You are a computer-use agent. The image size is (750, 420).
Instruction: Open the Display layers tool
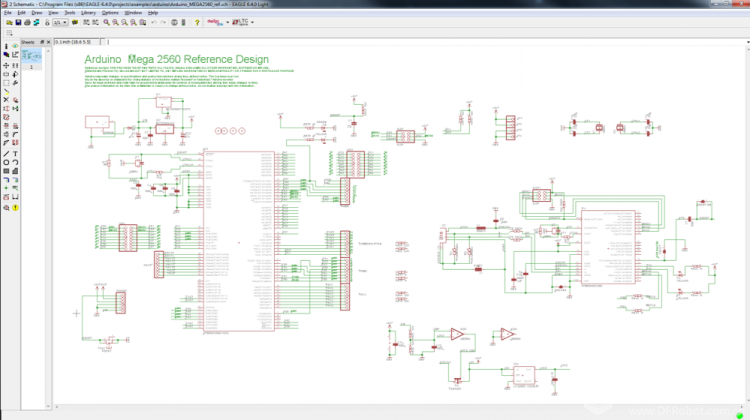6,55
